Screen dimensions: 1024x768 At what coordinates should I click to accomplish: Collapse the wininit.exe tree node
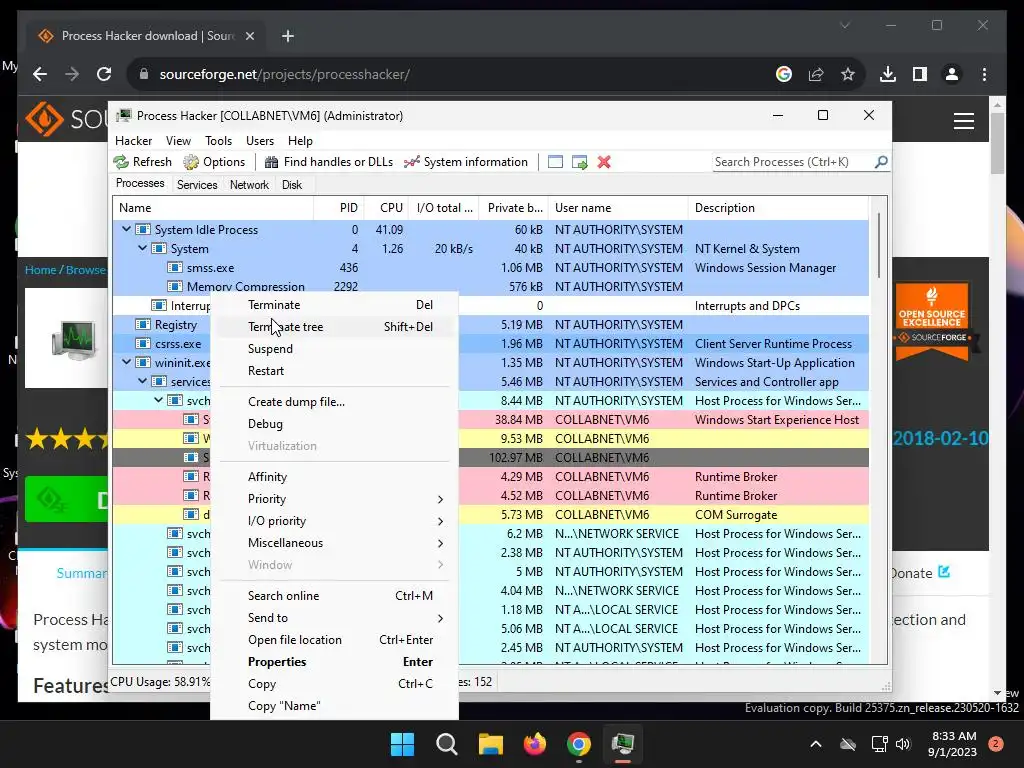(x=127, y=362)
